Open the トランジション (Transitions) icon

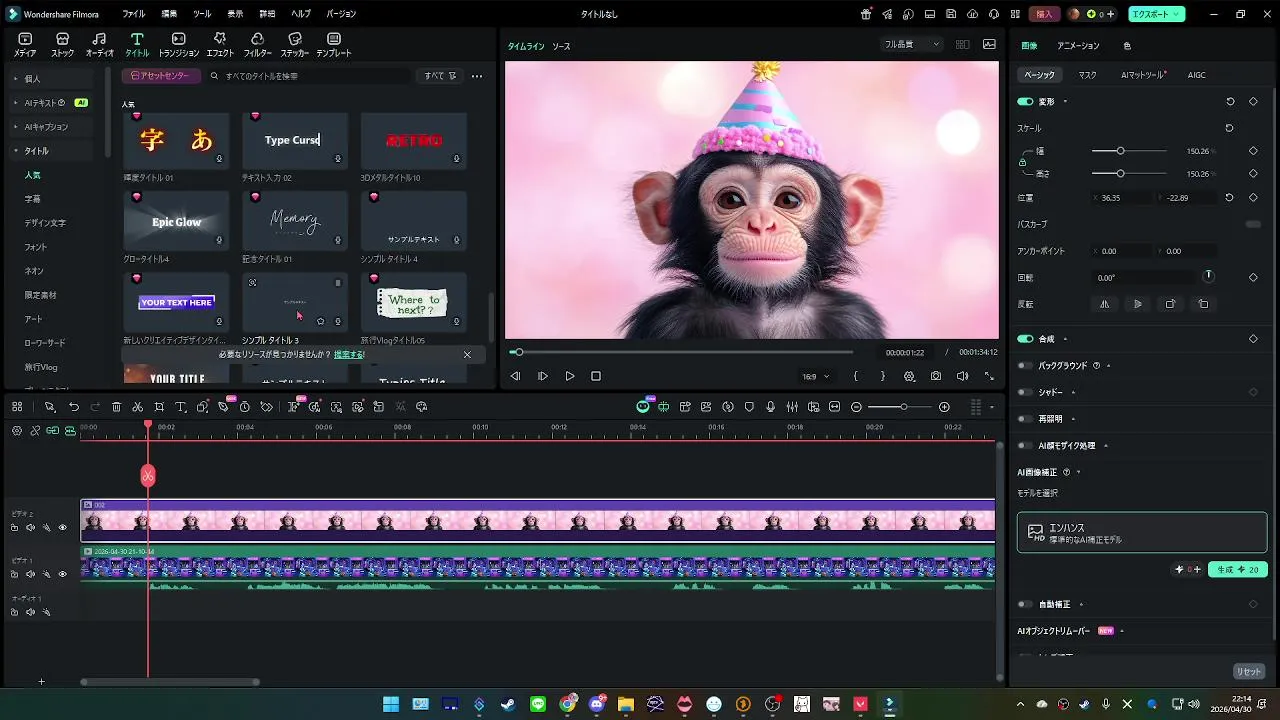178,44
